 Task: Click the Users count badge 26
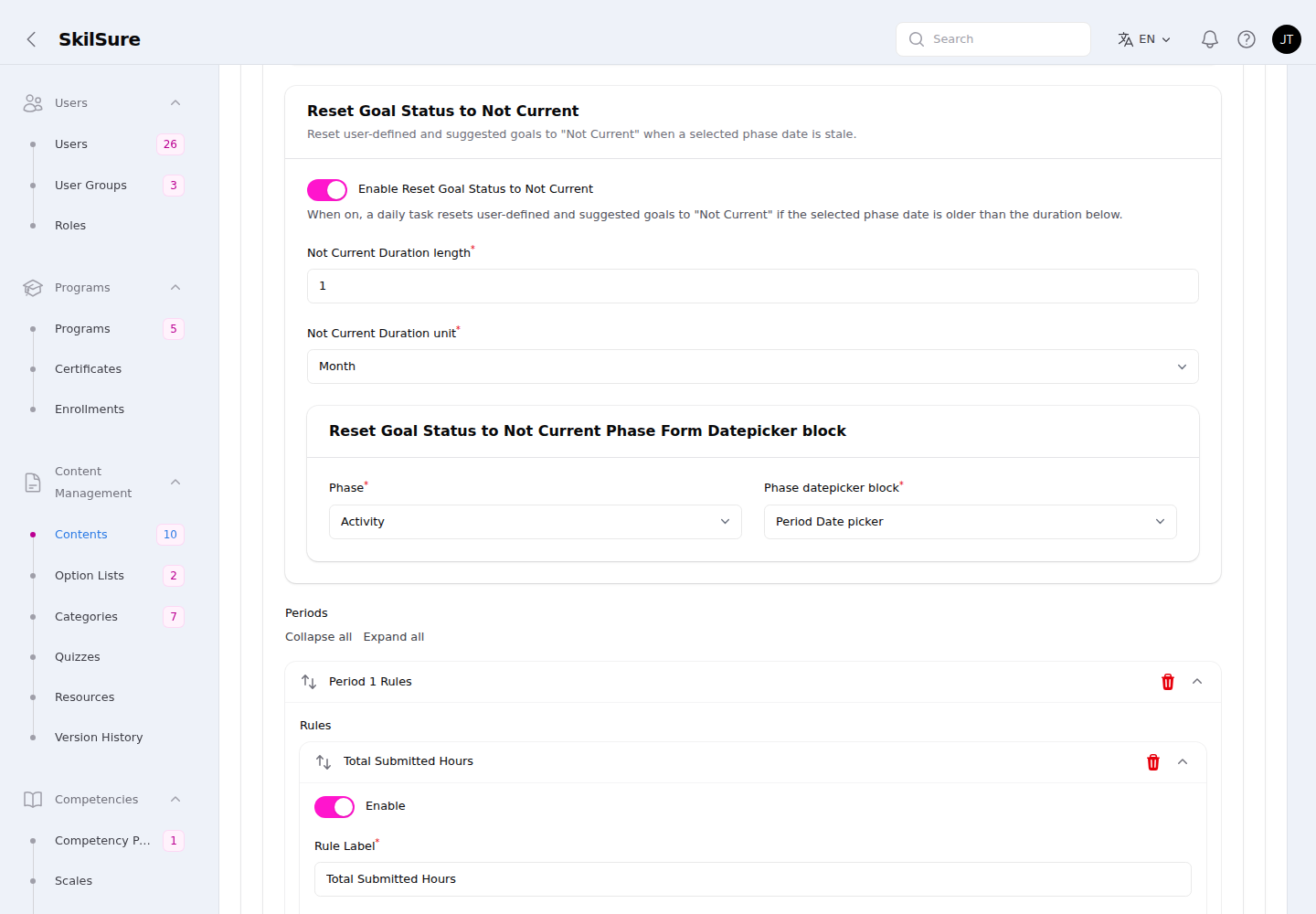pyautogui.click(x=170, y=144)
